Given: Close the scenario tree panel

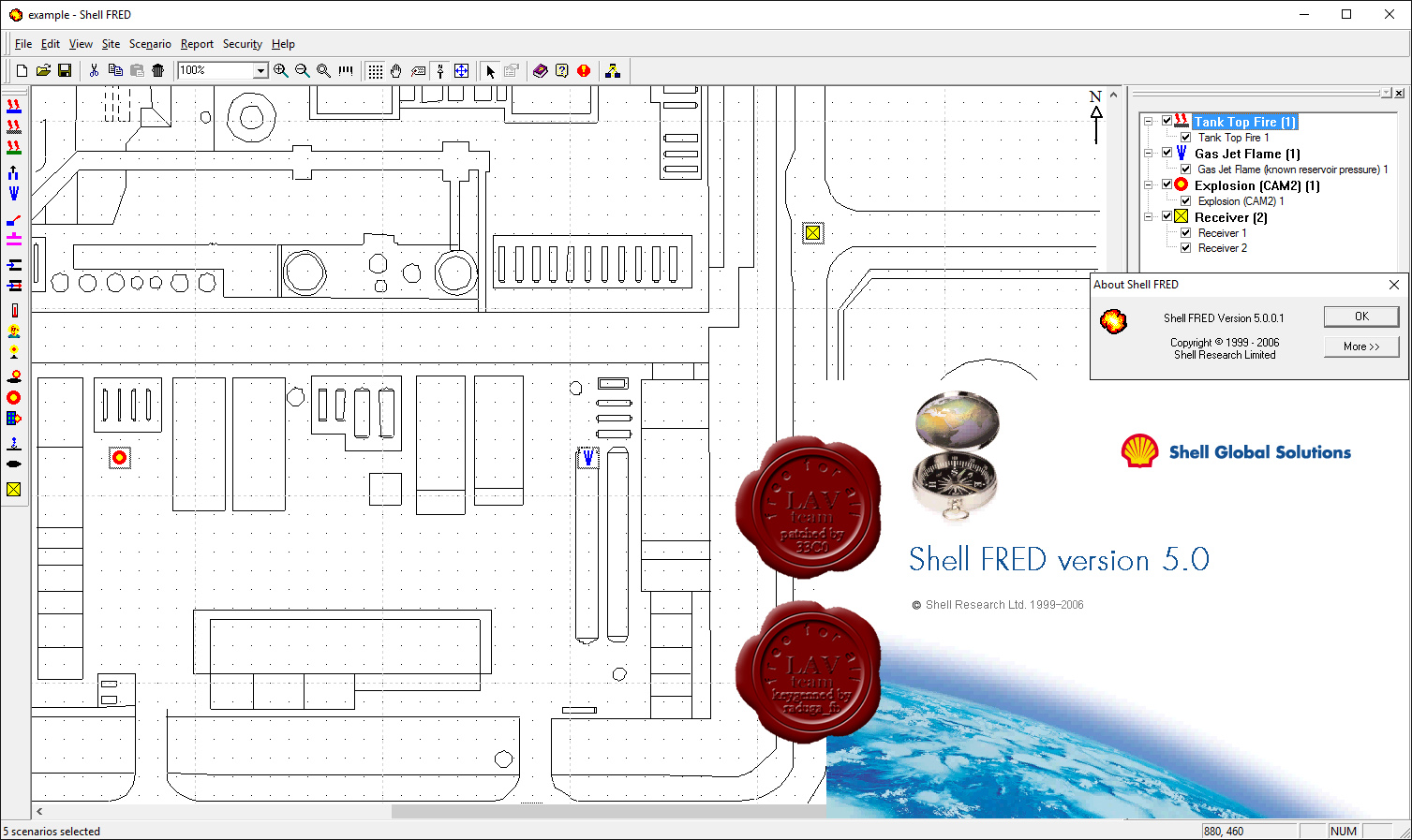Looking at the screenshot, I should pos(1399,94).
